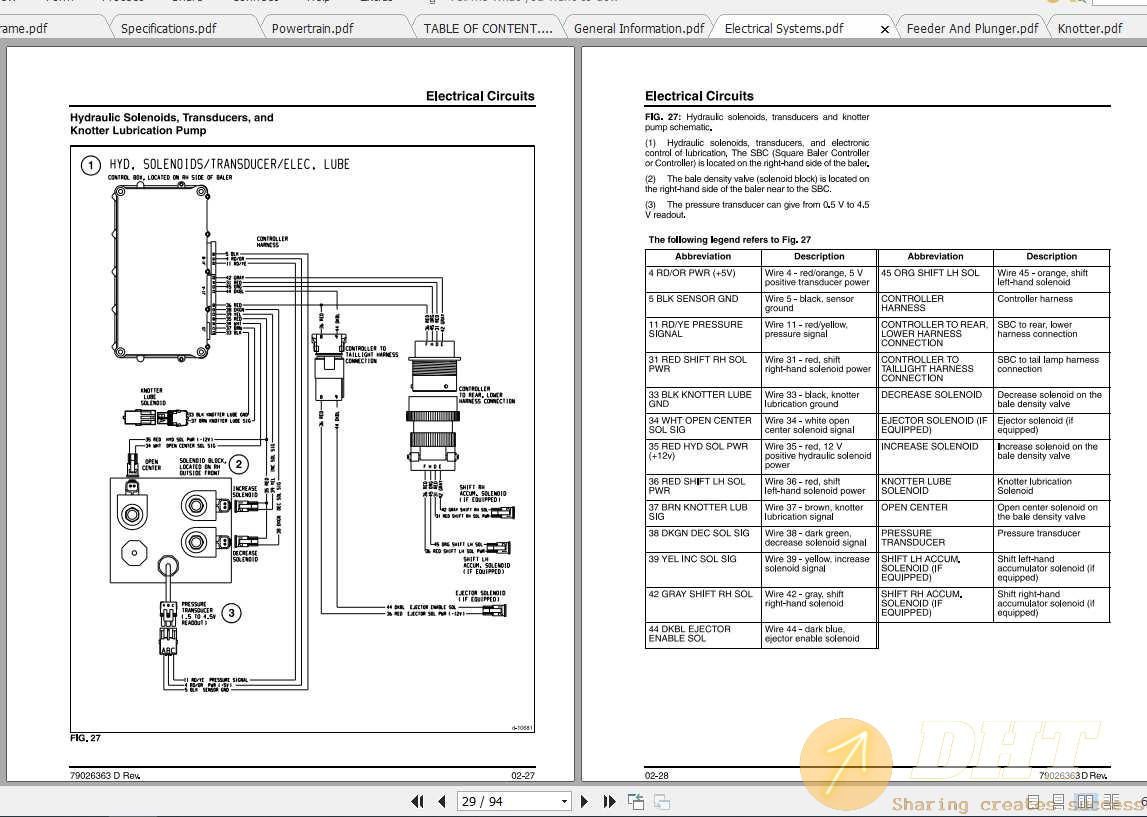Image resolution: width=1147 pixels, height=817 pixels.
Task: Click the '37 BRN KNOTTER LUB SIG' cell
Action: coord(703,512)
